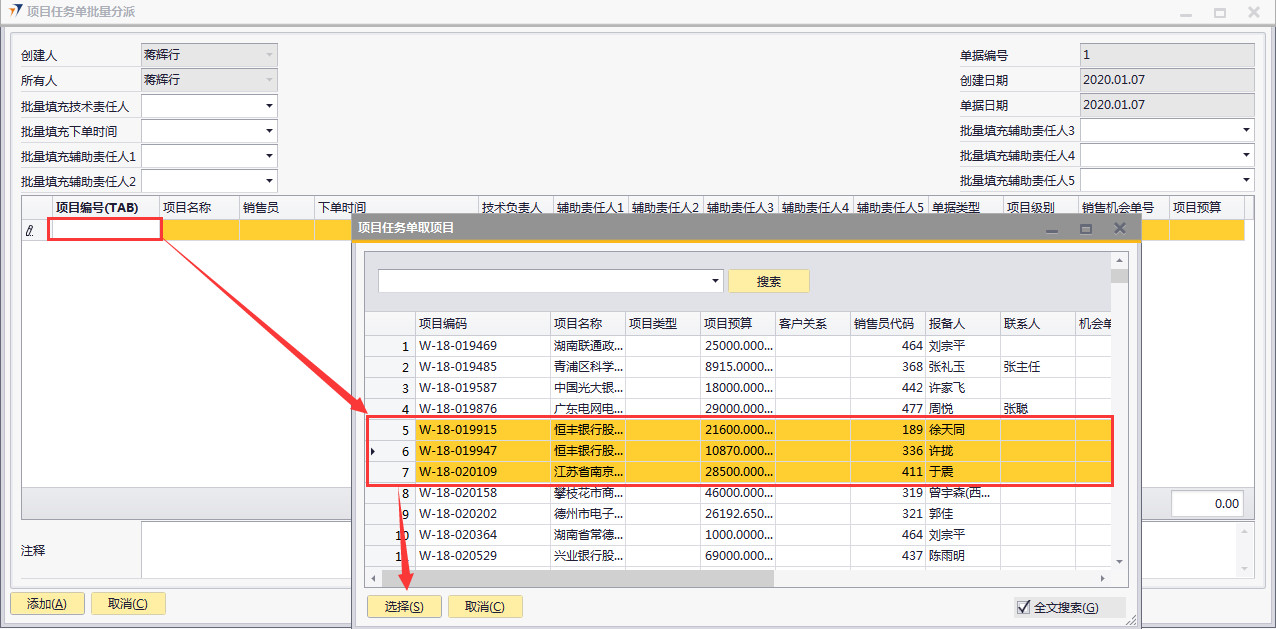
Task: Select row W-18-019469 in project list
Action: [483, 346]
